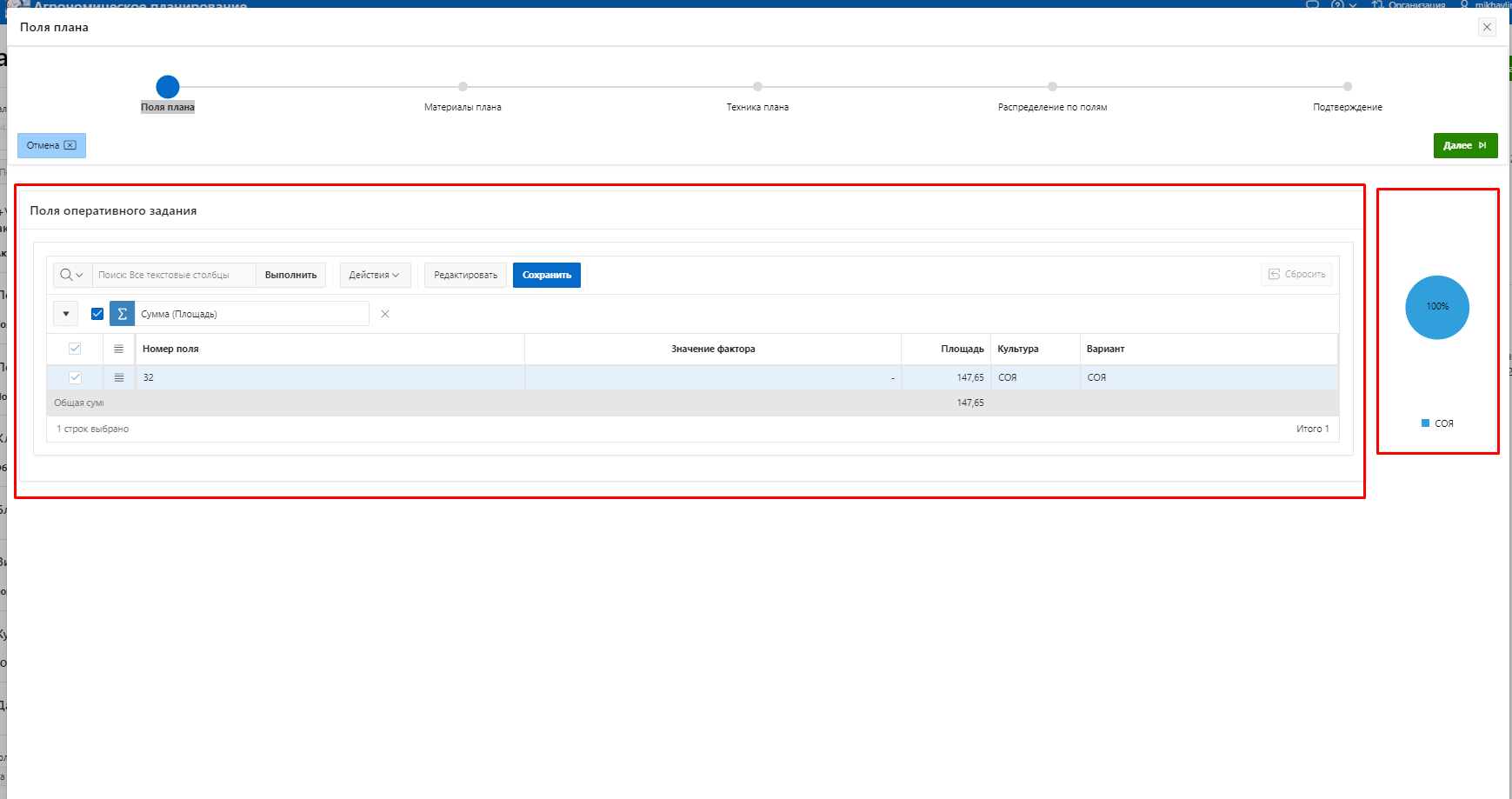Close the Поля плана dialog
Image resolution: width=1512 pixels, height=799 pixels.
(1487, 27)
